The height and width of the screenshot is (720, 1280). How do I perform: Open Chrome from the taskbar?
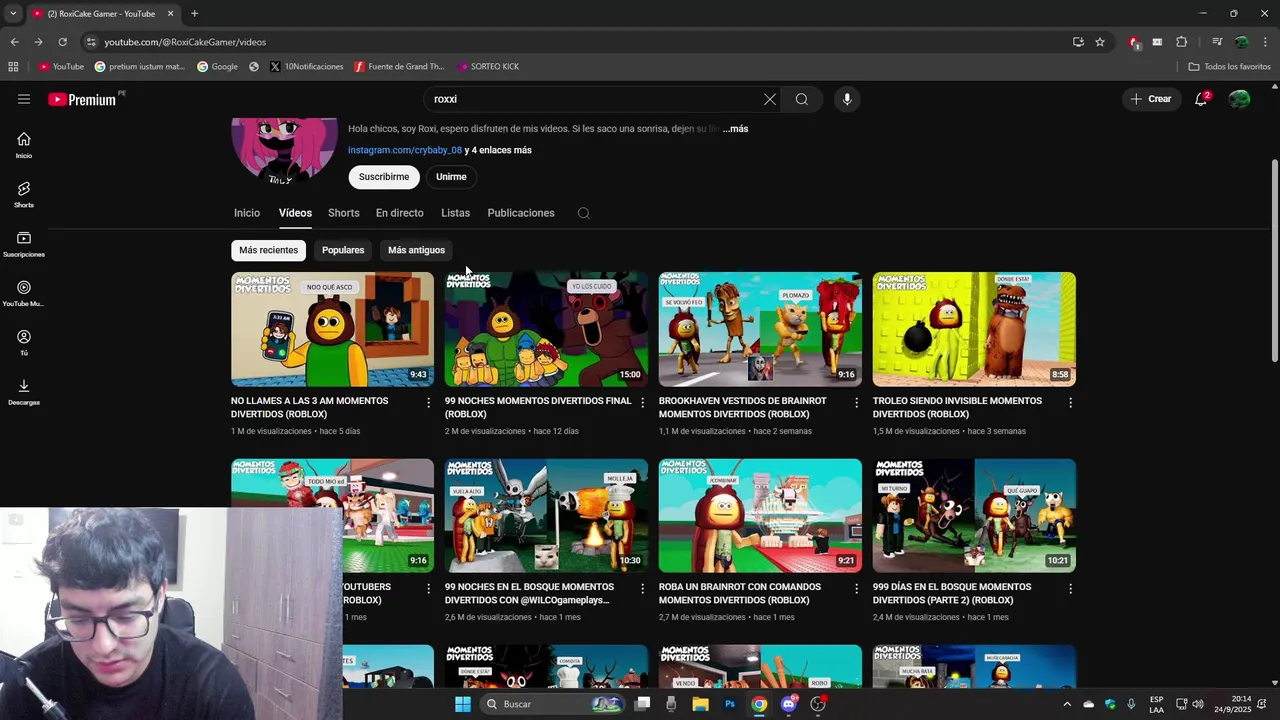(x=759, y=704)
